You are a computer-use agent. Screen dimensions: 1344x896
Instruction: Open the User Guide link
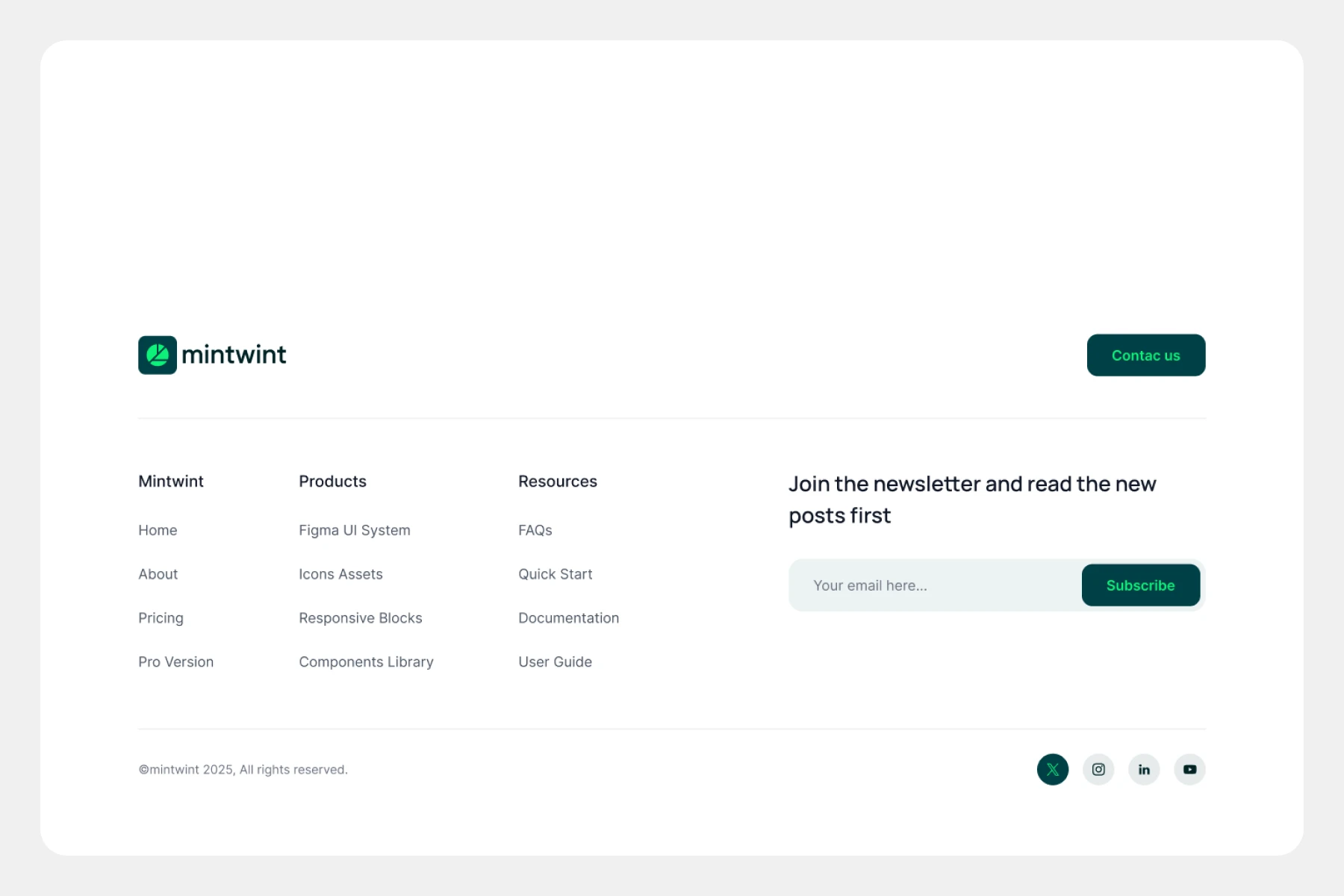coord(556,662)
